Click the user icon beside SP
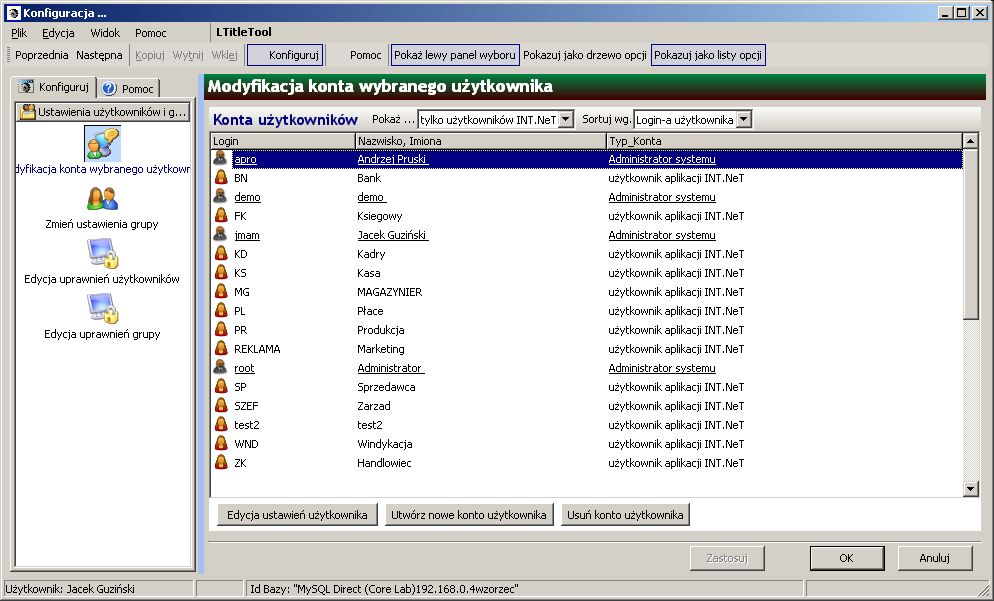This screenshot has width=994, height=601. (x=221, y=387)
